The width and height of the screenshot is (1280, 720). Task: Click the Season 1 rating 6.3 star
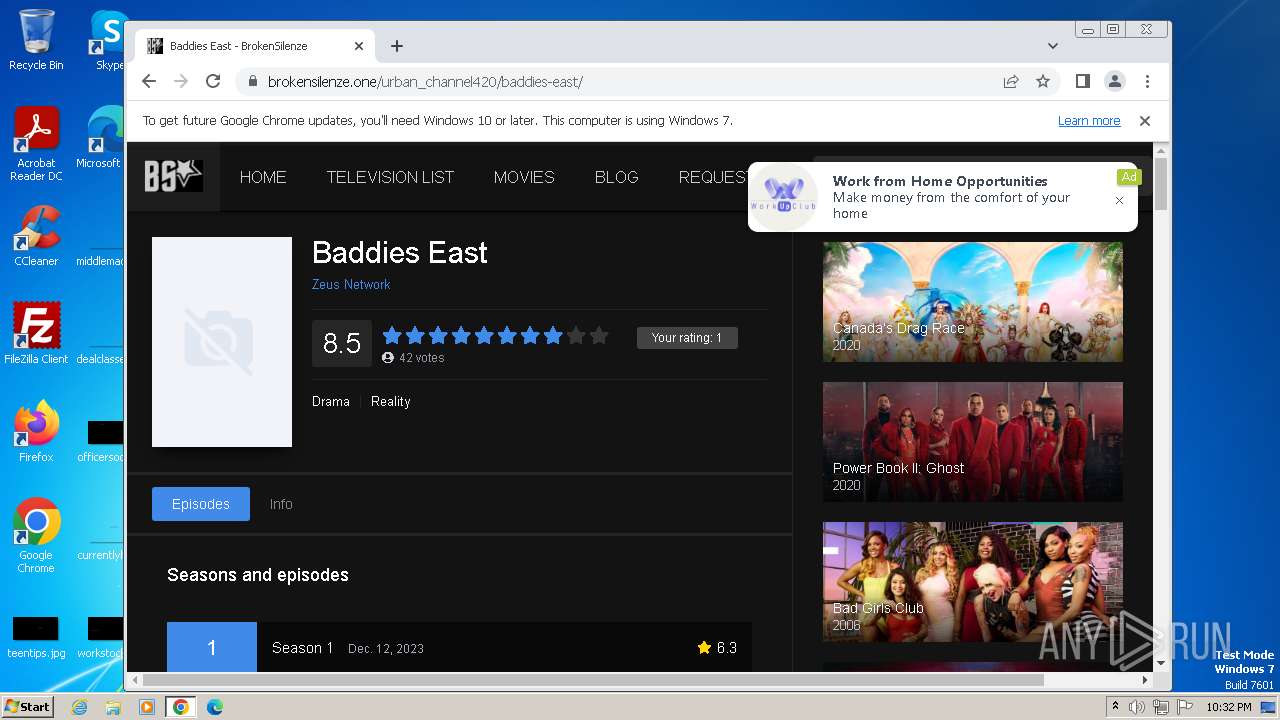tap(704, 648)
